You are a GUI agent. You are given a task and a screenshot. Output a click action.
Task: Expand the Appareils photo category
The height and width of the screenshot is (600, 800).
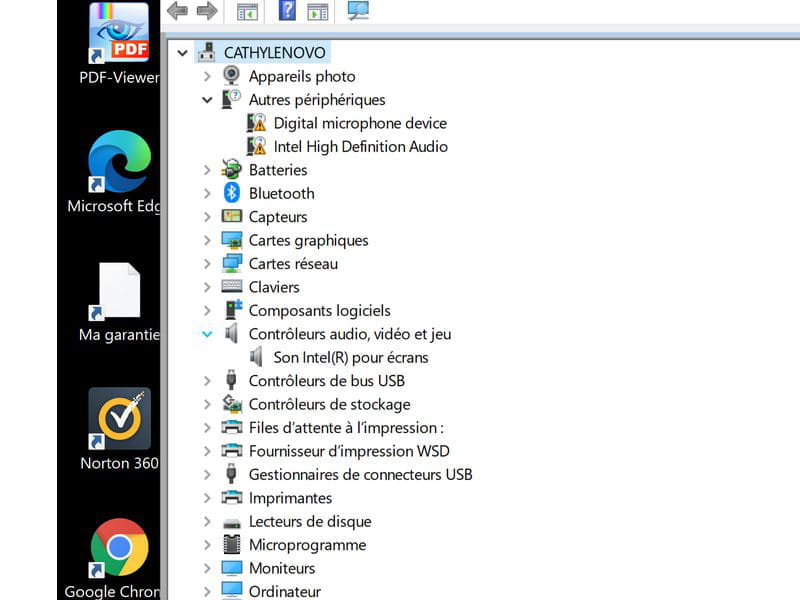coord(207,77)
